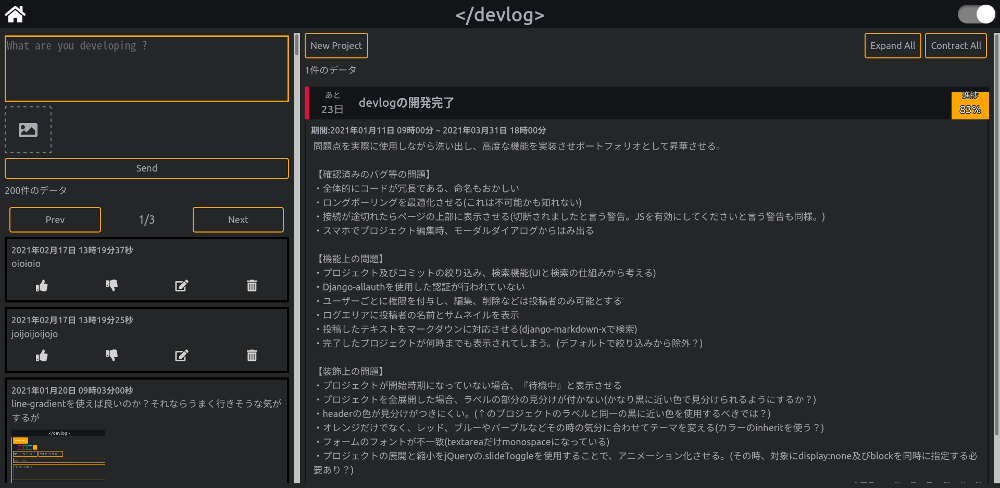
Task: Delete the "joijoijoijojo" log entry
Action: [252, 355]
